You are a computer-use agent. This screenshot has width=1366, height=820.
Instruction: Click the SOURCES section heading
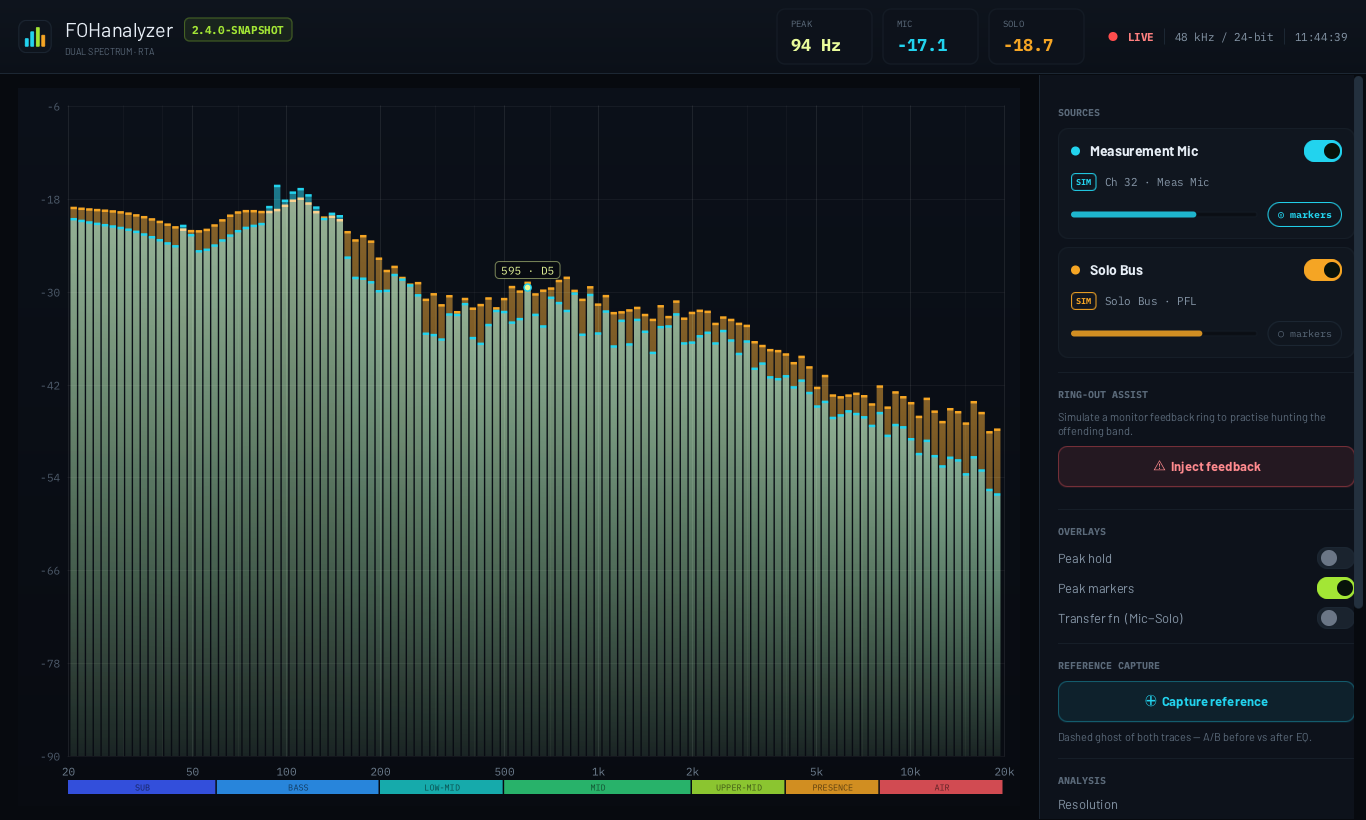[x=1079, y=113]
